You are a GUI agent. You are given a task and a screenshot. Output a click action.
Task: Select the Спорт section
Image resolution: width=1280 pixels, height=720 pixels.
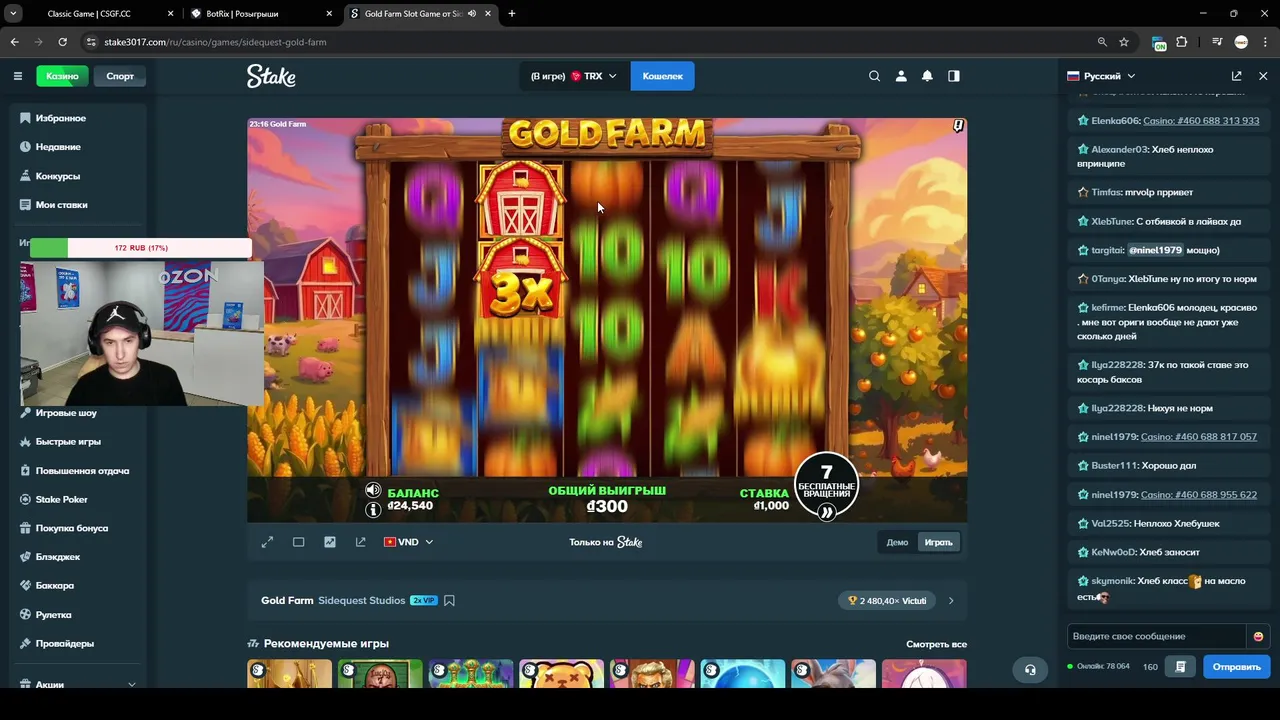click(x=120, y=76)
